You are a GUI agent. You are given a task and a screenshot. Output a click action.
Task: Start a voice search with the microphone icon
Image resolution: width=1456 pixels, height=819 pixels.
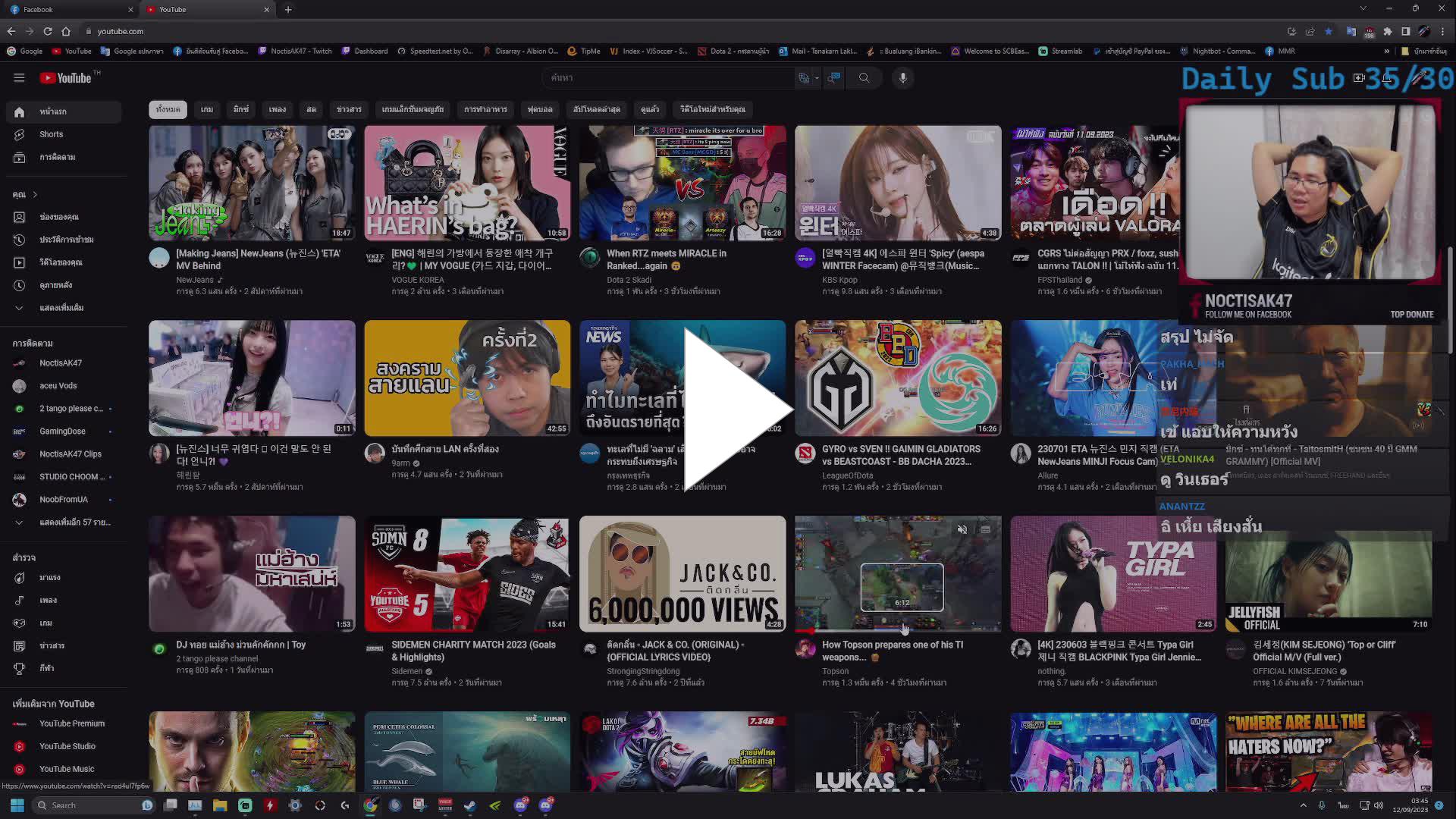(902, 77)
